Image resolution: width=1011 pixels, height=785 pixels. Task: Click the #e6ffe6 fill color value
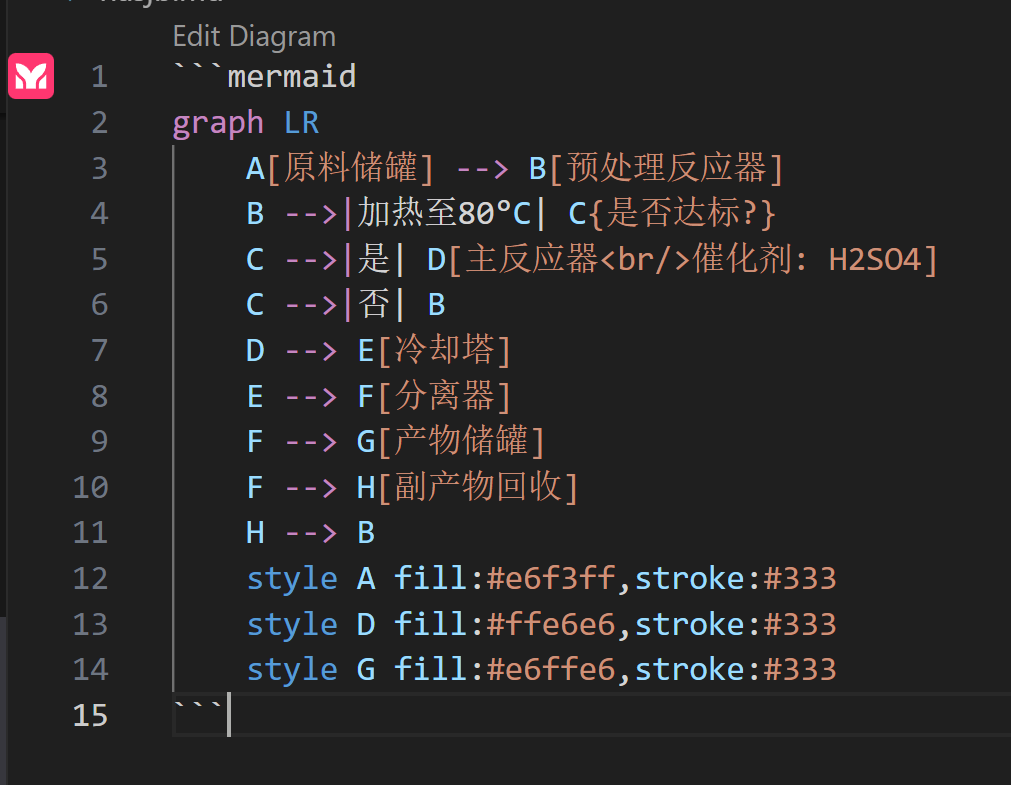pyautogui.click(x=551, y=669)
